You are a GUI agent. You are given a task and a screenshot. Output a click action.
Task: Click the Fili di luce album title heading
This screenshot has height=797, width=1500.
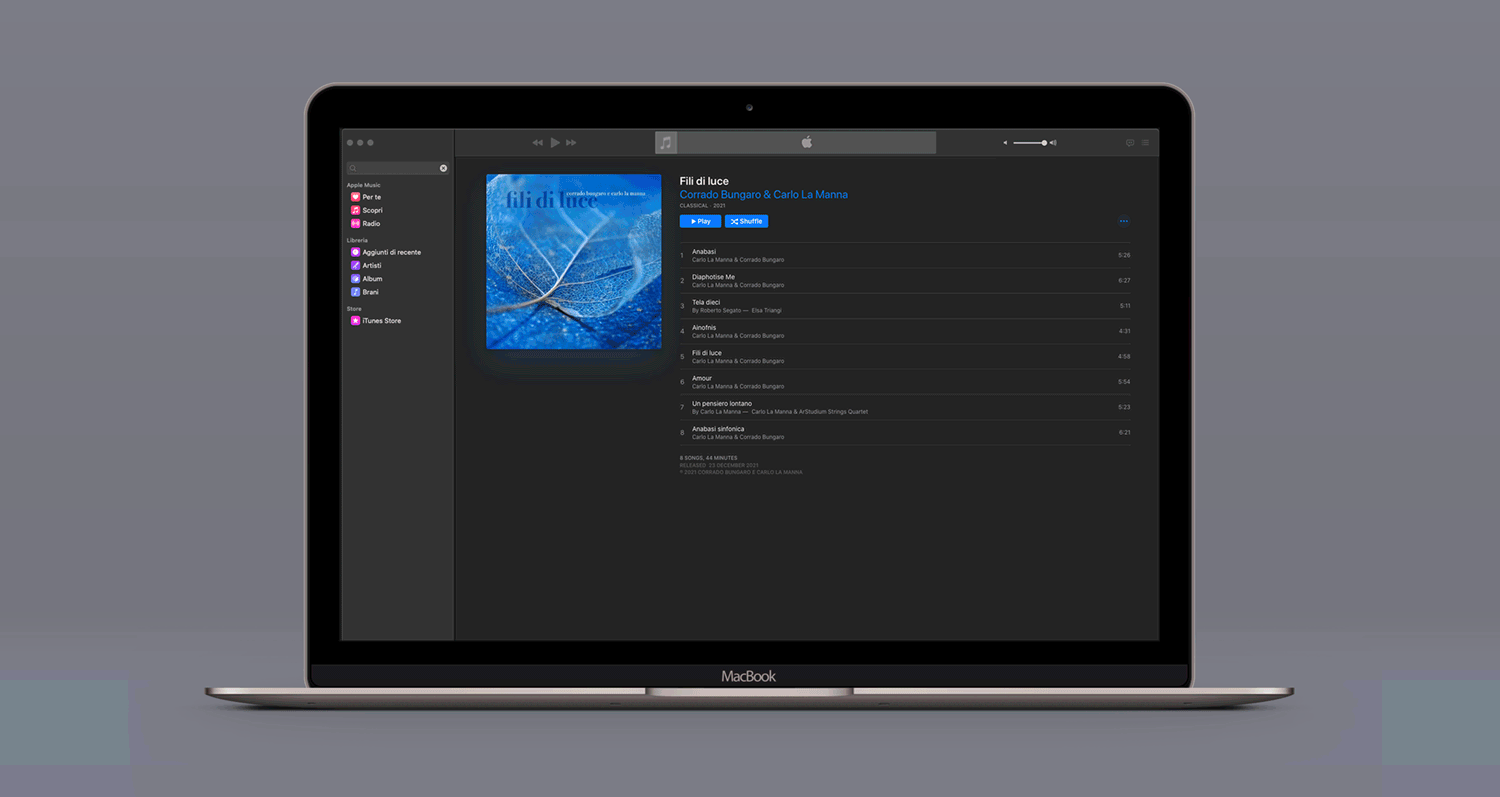pos(704,181)
